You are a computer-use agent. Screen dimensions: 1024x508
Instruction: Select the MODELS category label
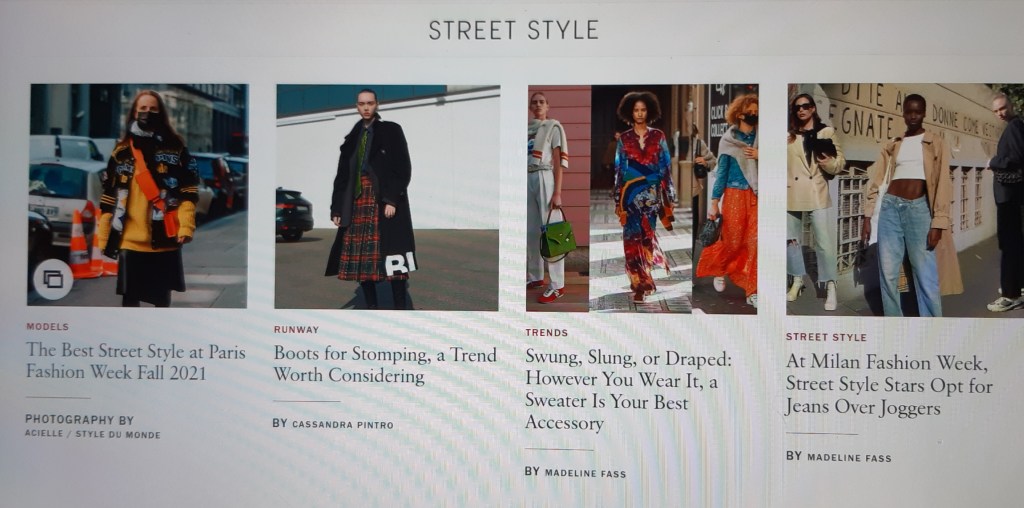47,326
